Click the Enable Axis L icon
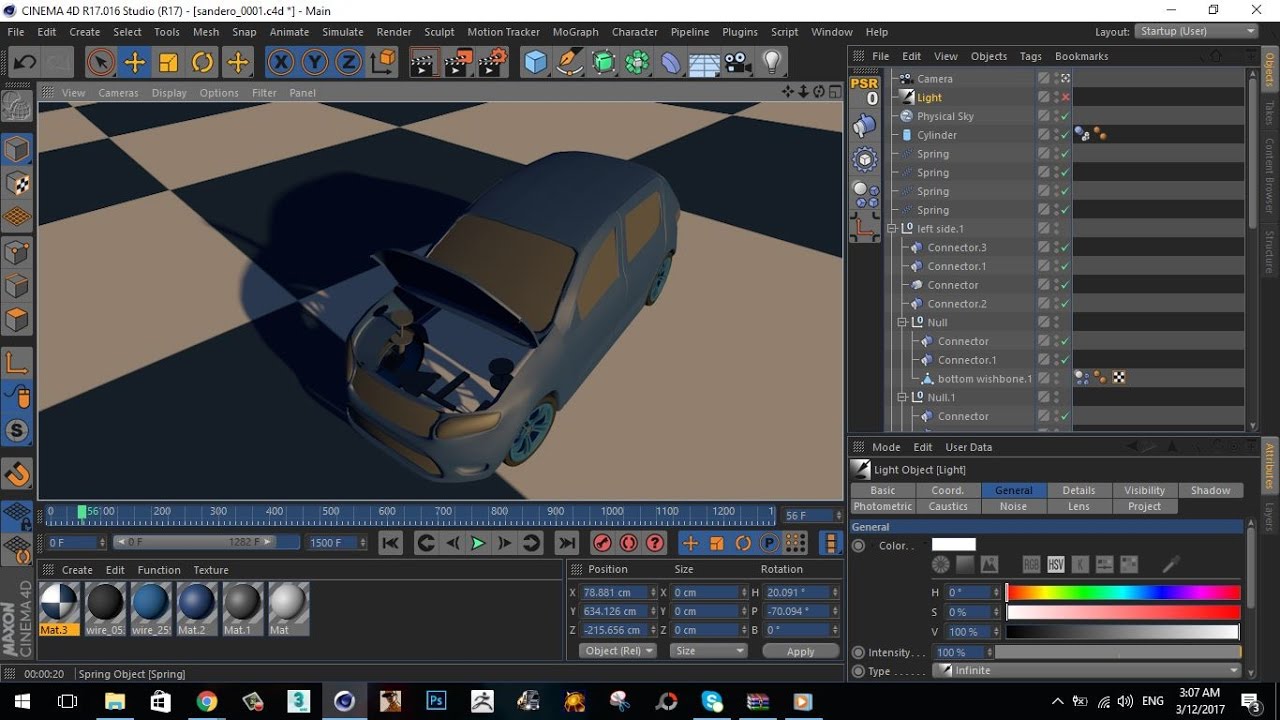Viewport: 1280px width, 720px height. click(17, 362)
